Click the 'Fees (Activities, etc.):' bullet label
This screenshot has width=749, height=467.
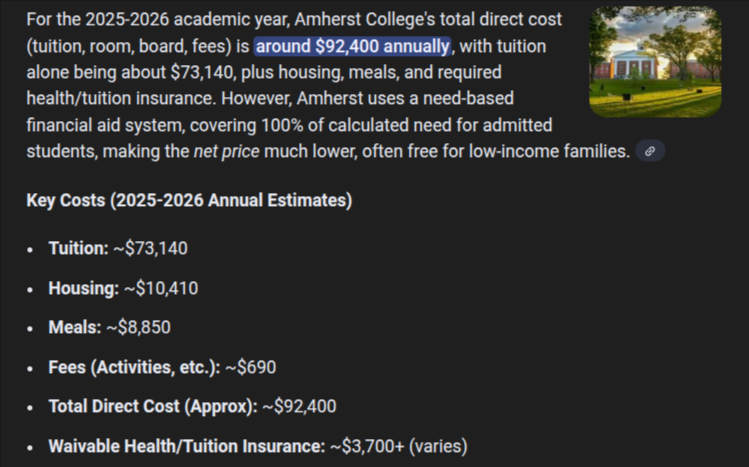(x=133, y=367)
